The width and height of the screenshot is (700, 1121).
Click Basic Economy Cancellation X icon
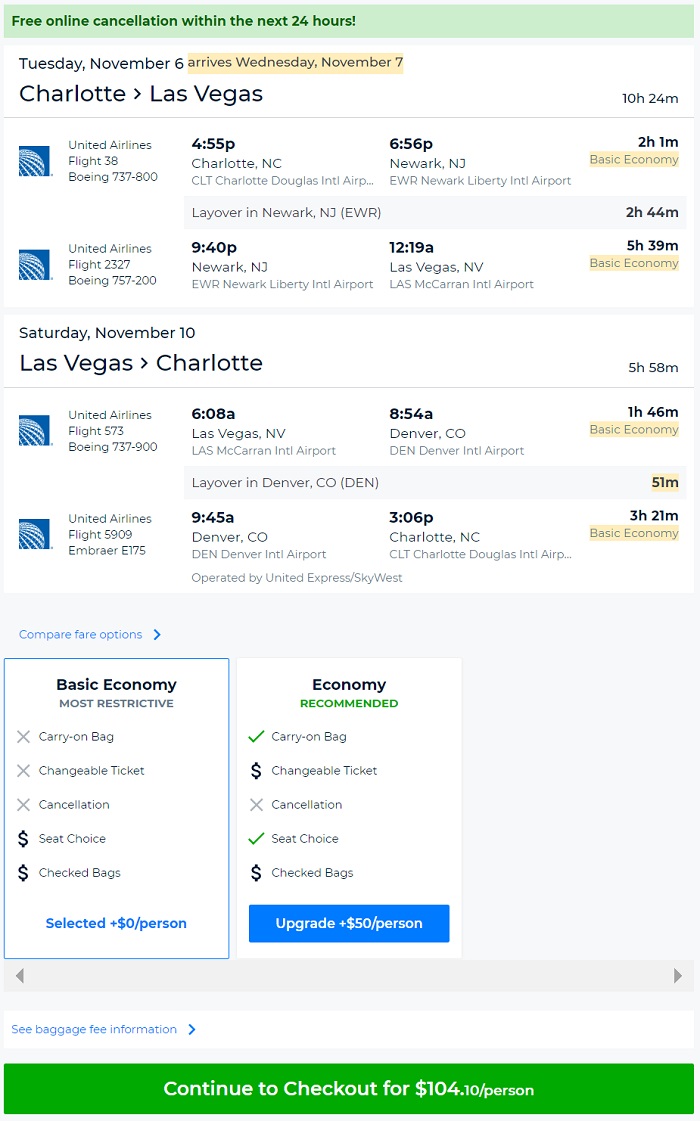(x=23, y=805)
